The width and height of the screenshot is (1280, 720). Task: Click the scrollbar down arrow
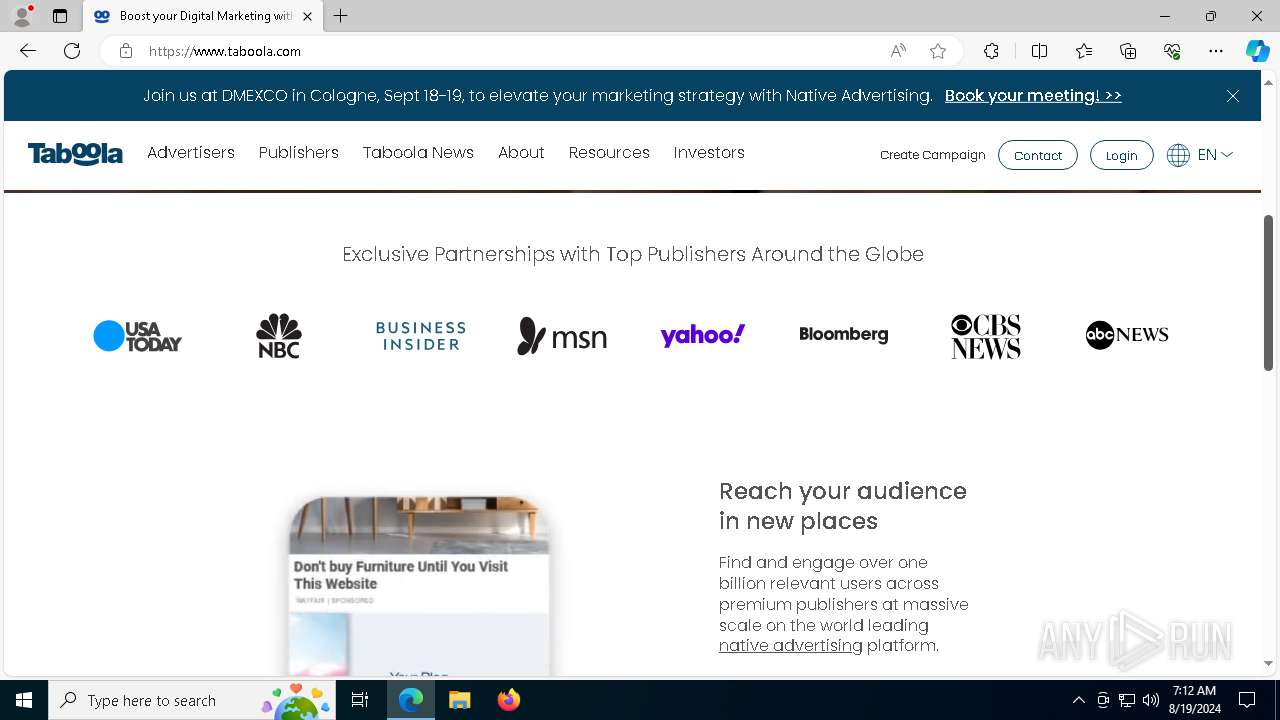click(x=1268, y=663)
